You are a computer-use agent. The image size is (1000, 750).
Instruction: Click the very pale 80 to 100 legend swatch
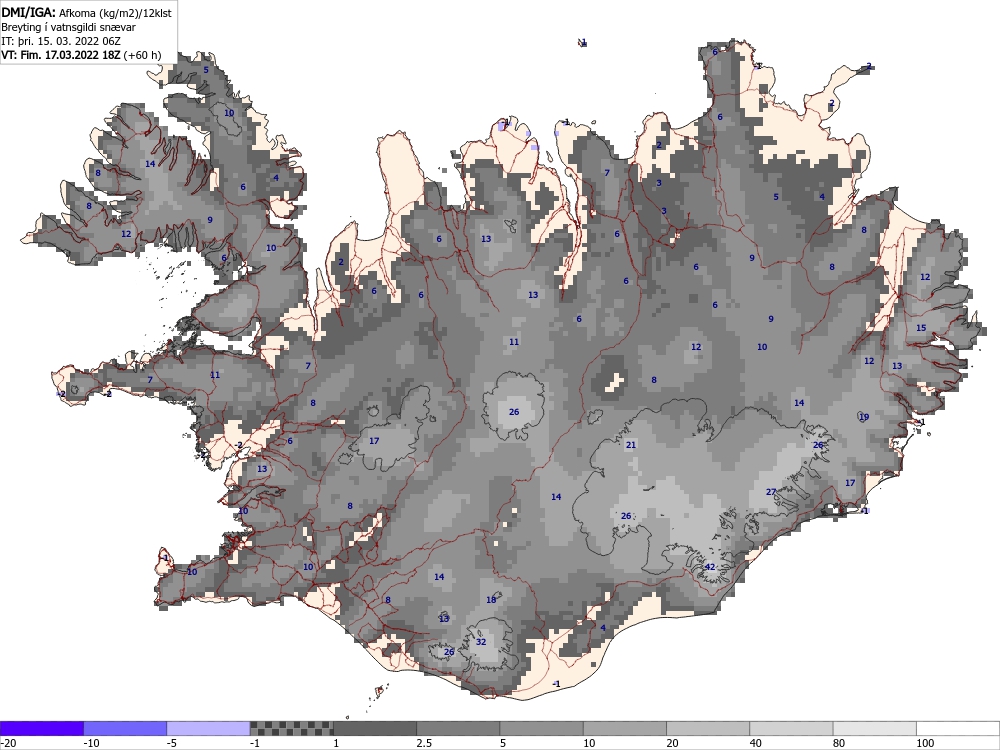[x=875, y=728]
